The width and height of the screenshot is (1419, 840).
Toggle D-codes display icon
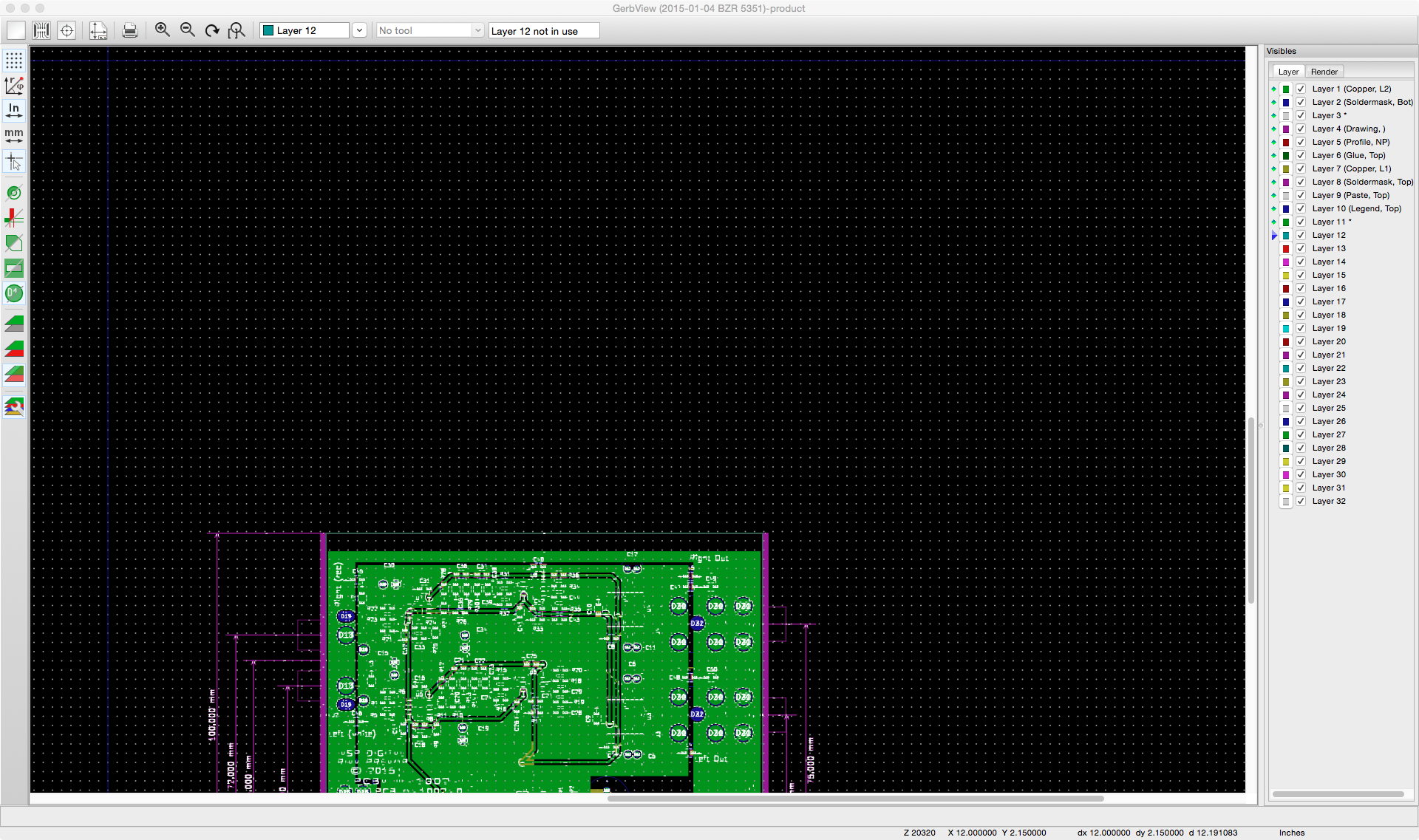[14, 293]
